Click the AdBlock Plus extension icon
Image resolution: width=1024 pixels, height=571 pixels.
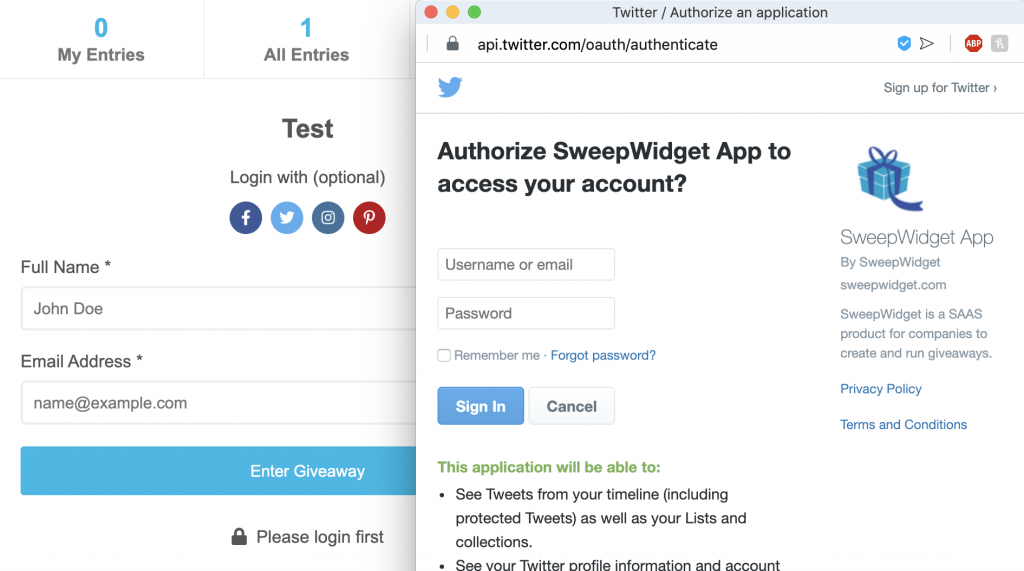coord(973,44)
